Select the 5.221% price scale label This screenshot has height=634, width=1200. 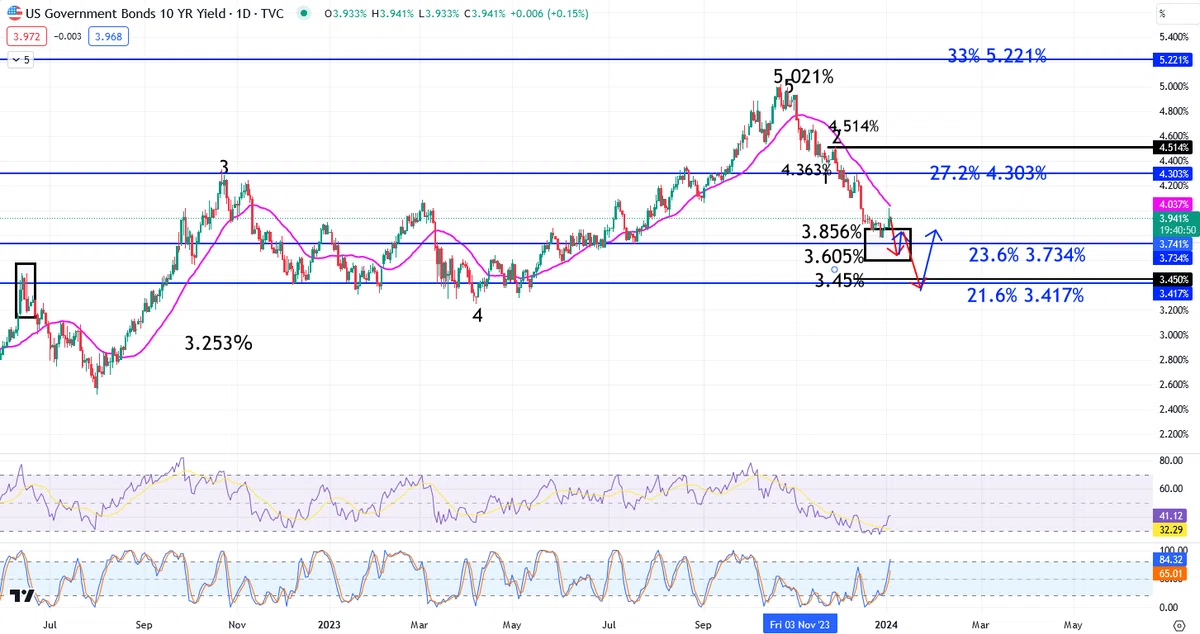point(1175,60)
